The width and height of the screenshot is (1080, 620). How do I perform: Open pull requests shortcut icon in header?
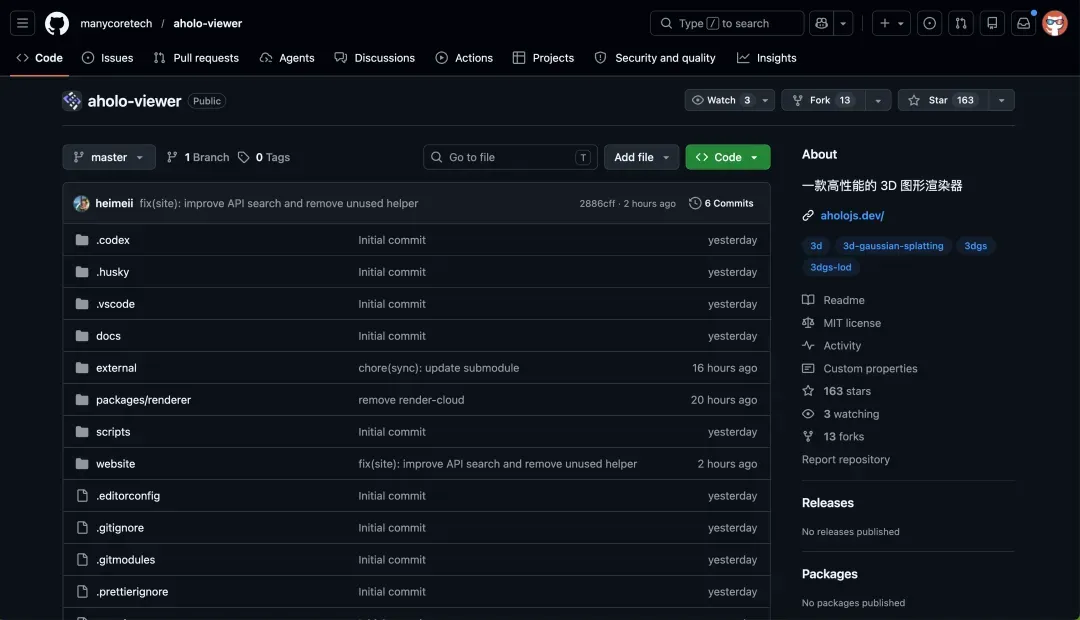pos(960,23)
